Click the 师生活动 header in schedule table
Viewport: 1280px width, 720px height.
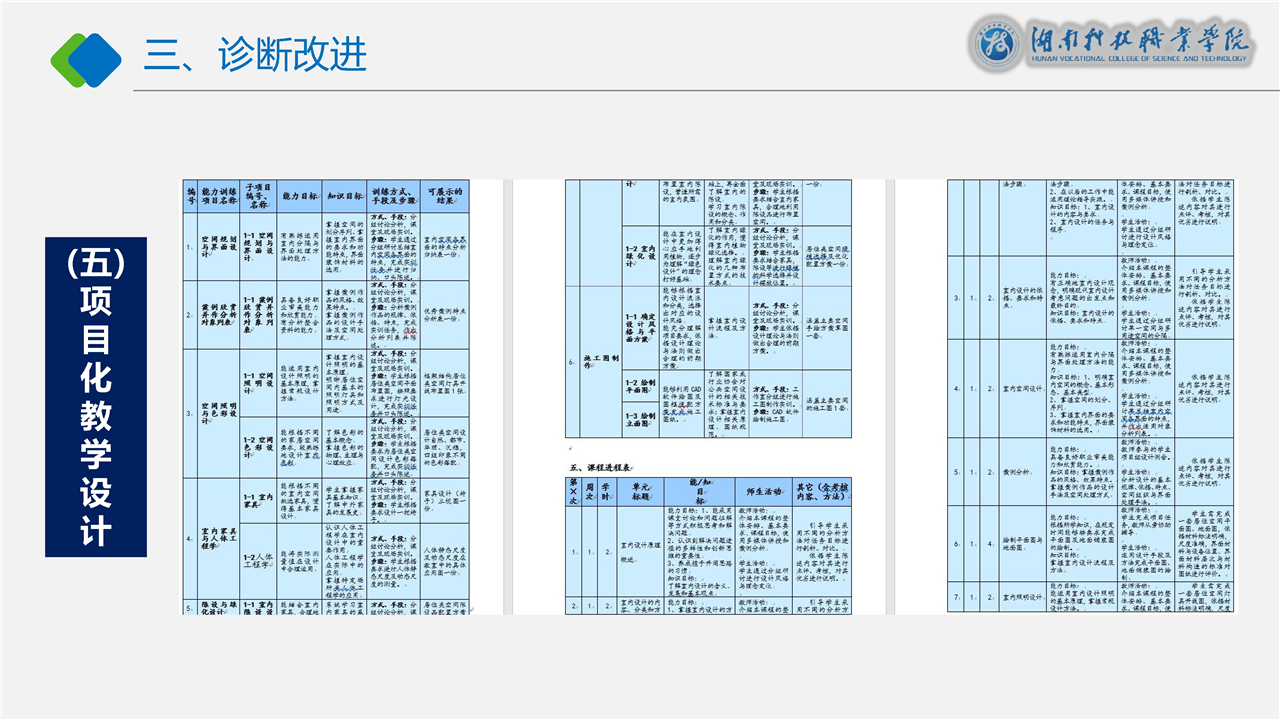pyautogui.click(x=765, y=491)
